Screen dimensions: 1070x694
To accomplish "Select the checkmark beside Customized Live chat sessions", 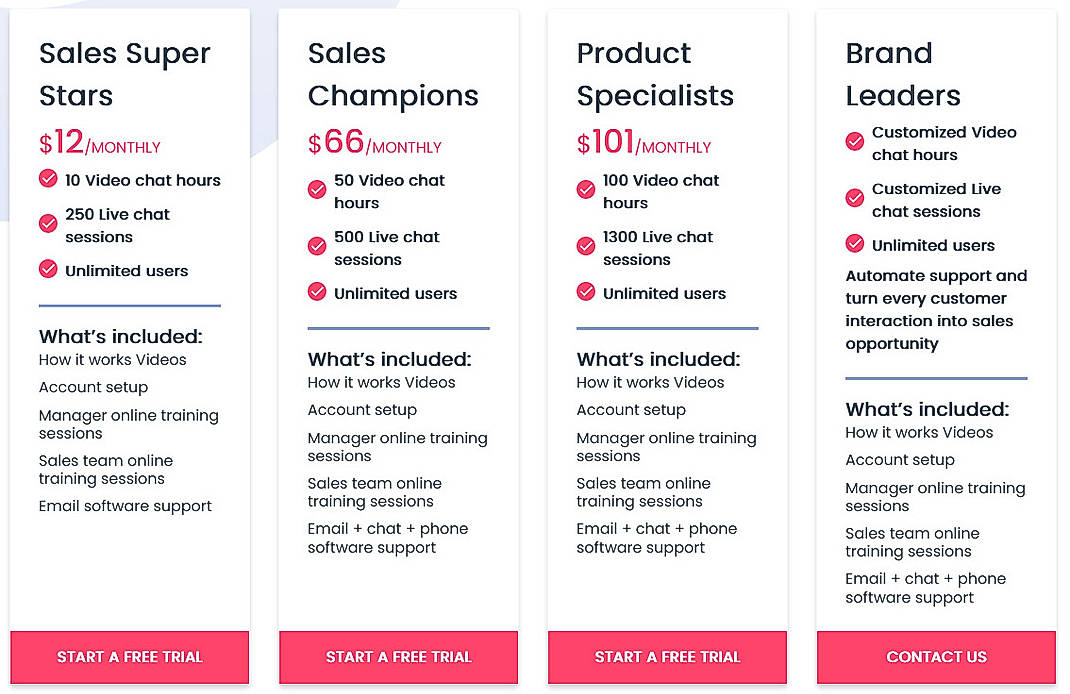I will (855, 199).
